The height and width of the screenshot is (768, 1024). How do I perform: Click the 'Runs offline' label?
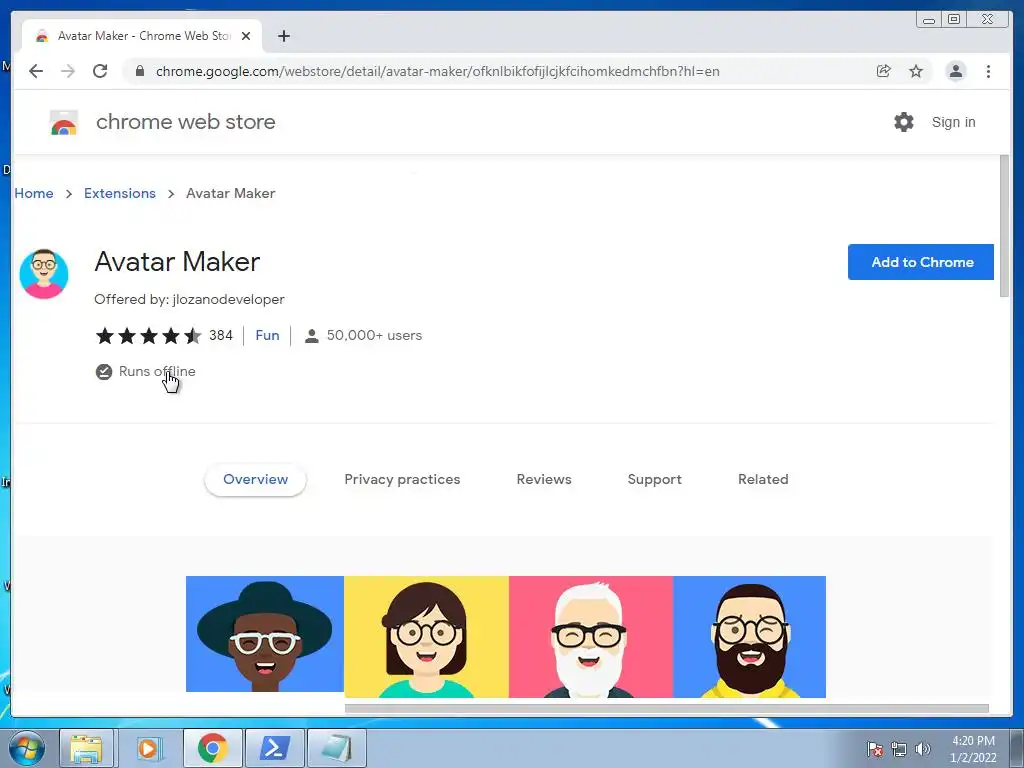tap(157, 371)
